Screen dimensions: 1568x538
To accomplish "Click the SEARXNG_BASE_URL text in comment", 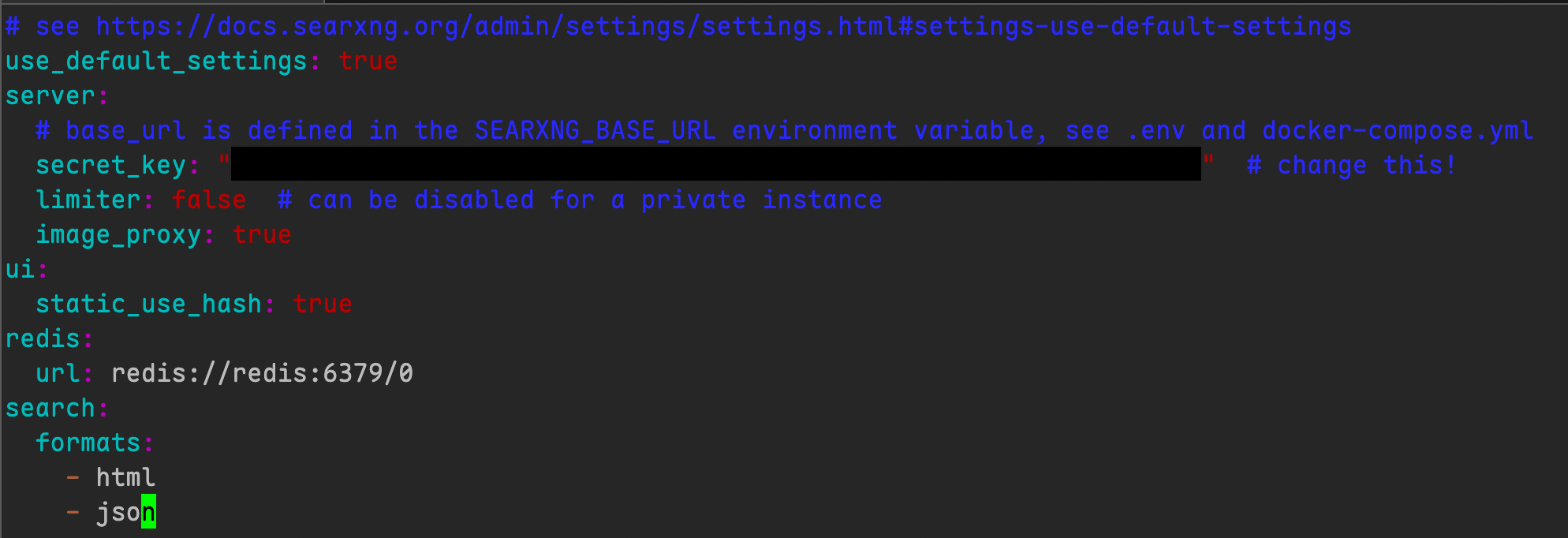I will [595, 131].
